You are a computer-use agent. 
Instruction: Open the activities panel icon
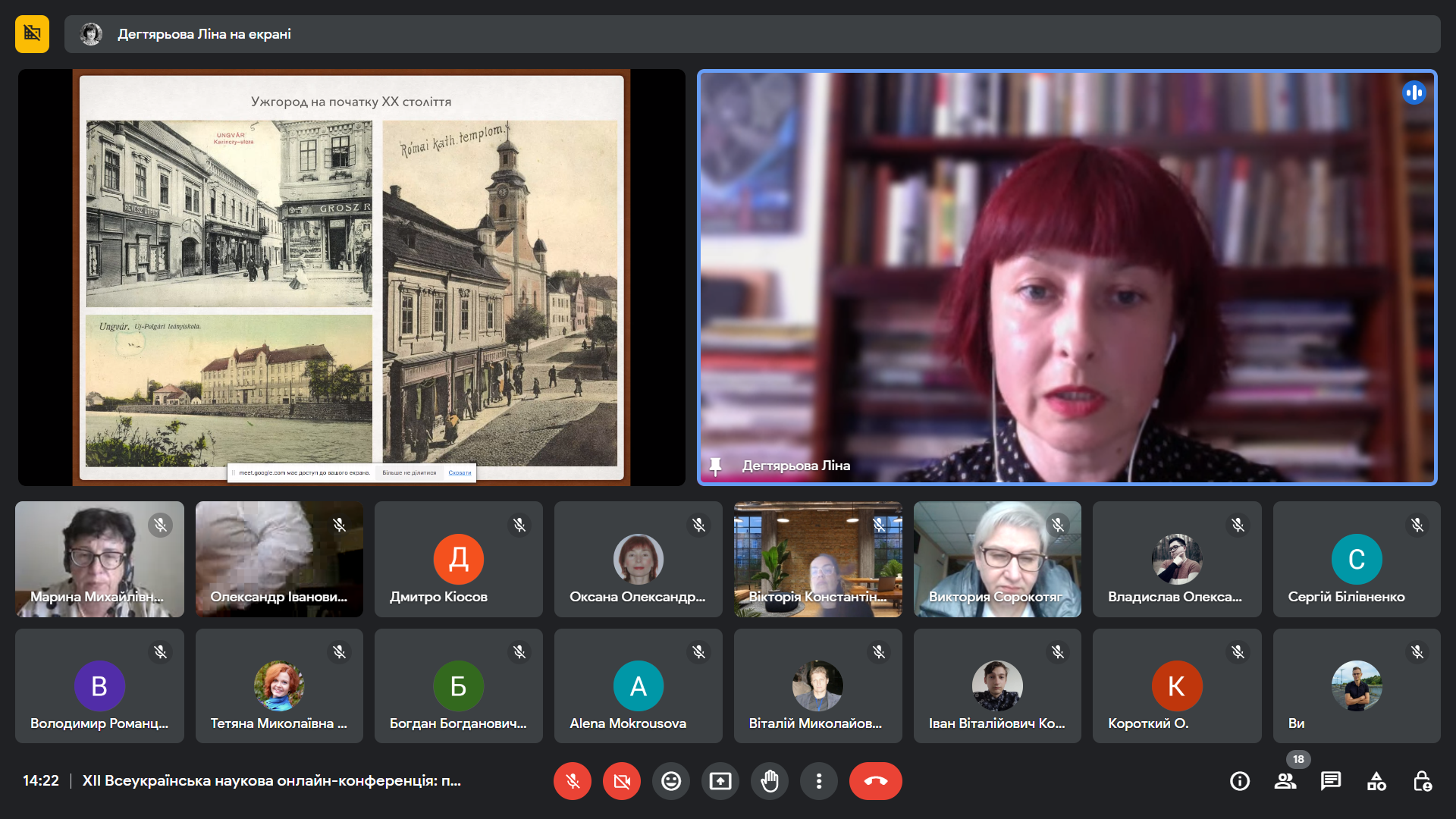pos(1376,781)
